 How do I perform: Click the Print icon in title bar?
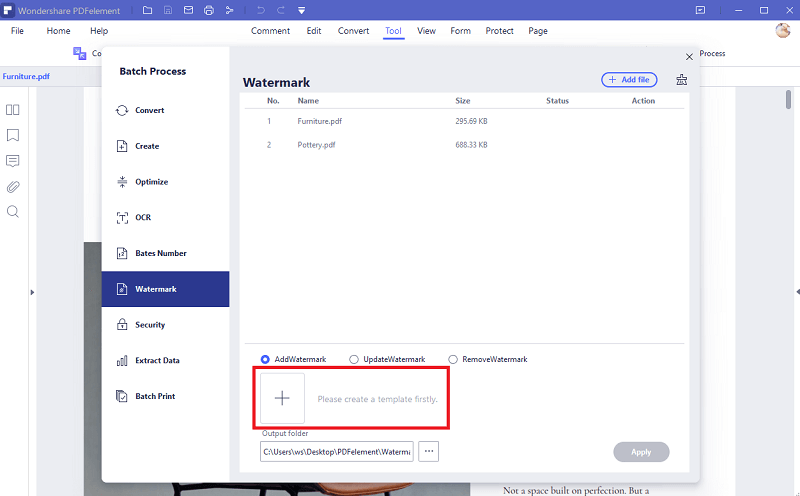click(209, 10)
